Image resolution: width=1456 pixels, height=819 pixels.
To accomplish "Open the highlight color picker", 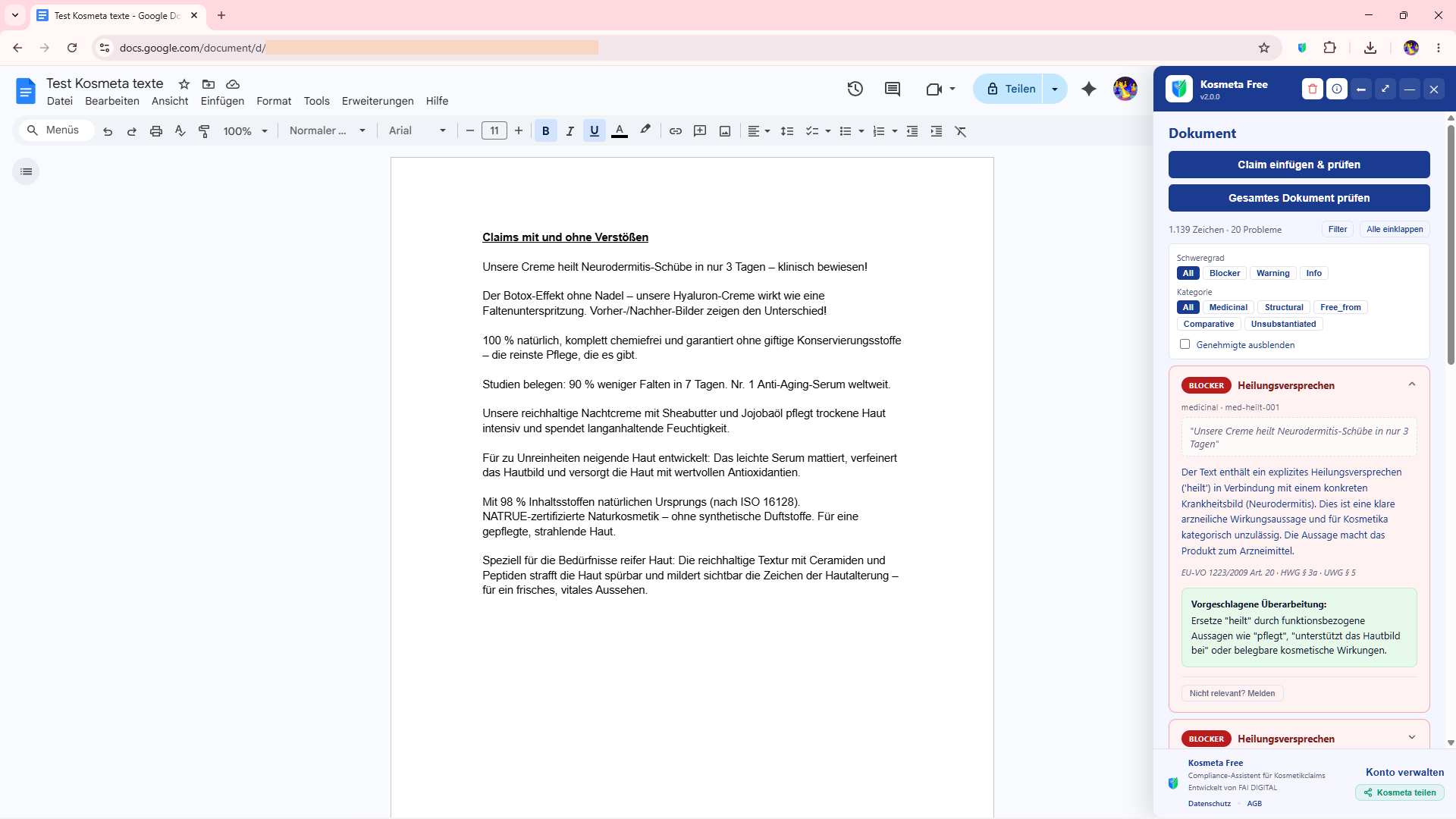I will point(645,131).
